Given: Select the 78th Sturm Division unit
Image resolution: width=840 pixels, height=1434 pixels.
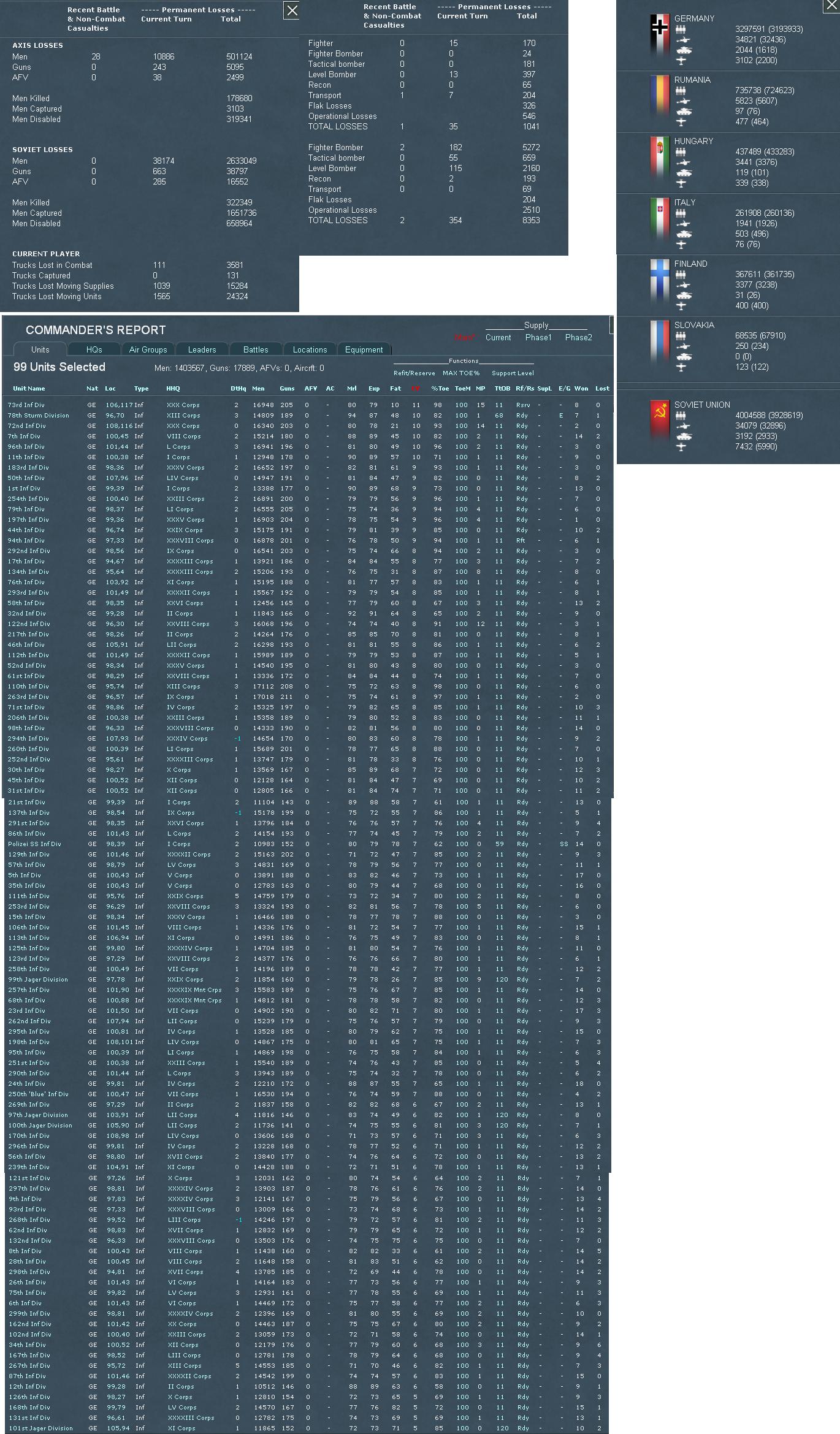Looking at the screenshot, I should [x=38, y=416].
